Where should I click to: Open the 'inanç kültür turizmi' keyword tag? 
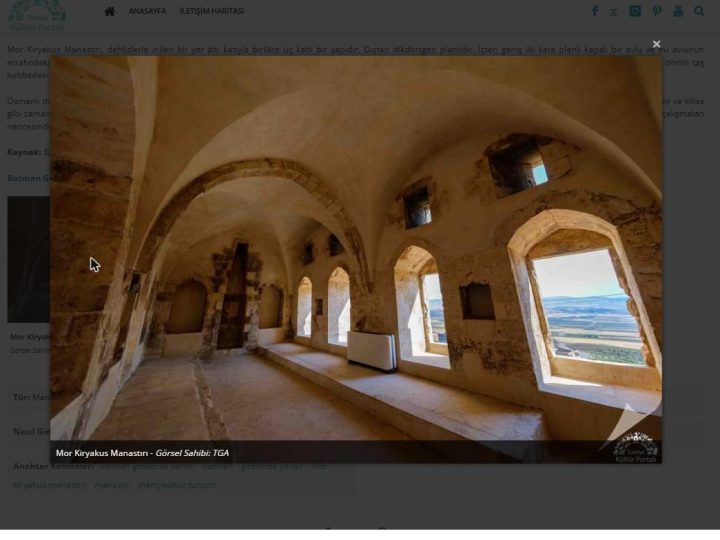(x=177, y=484)
